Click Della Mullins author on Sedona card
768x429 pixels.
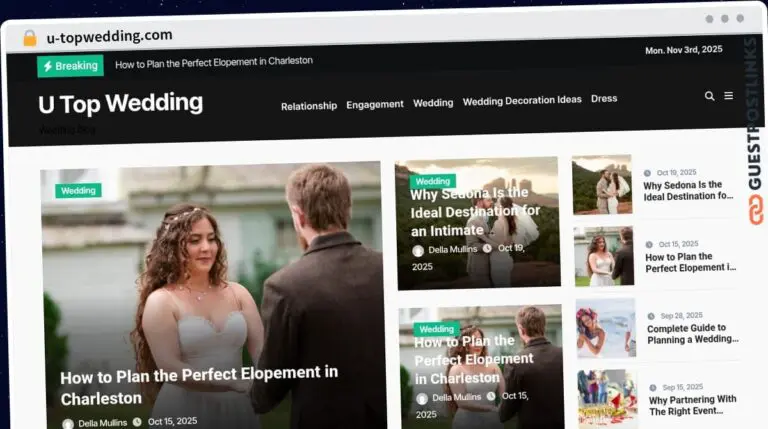pyautogui.click(x=453, y=250)
